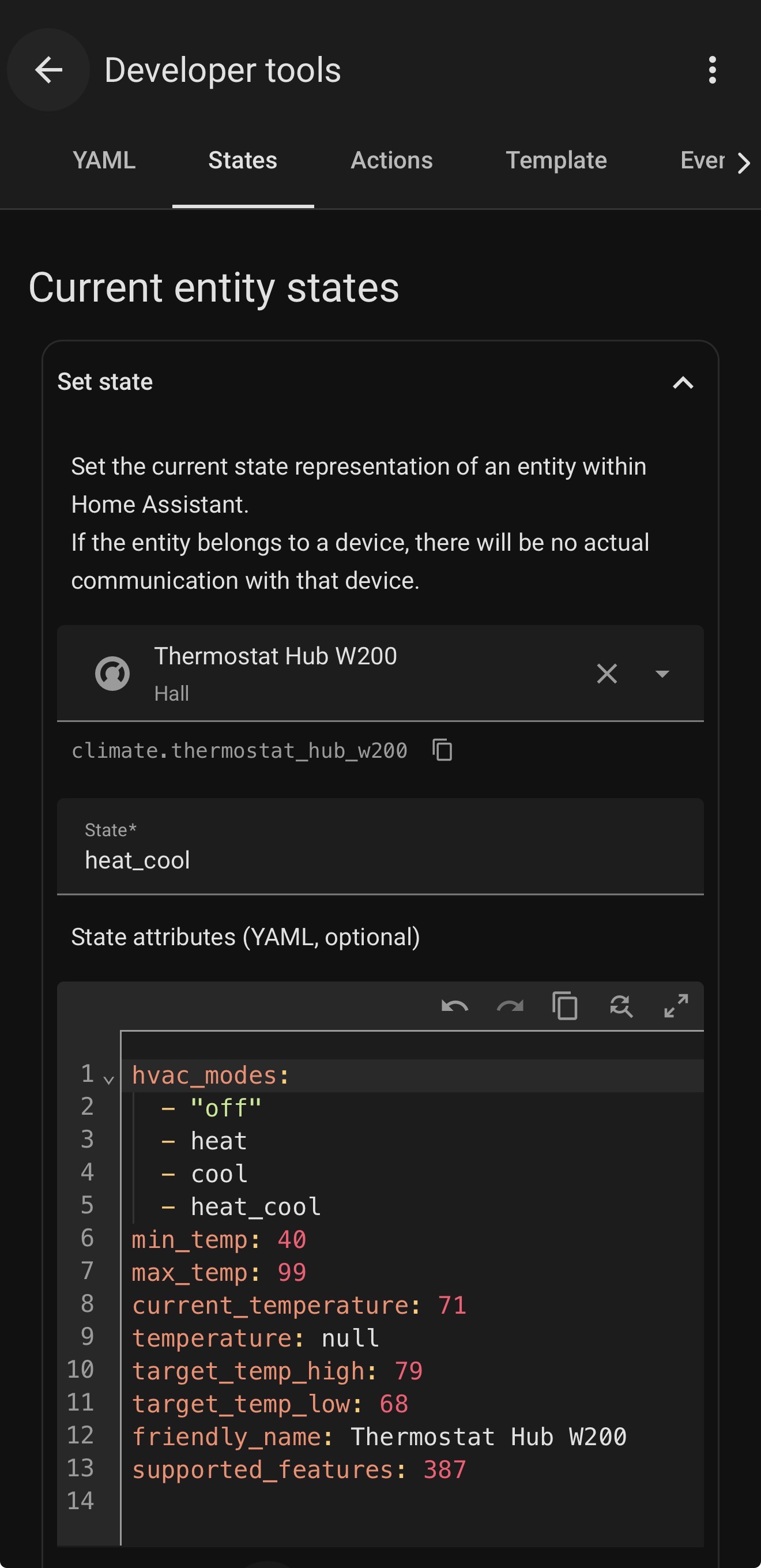Copy the state attributes YAML content

click(x=564, y=1006)
